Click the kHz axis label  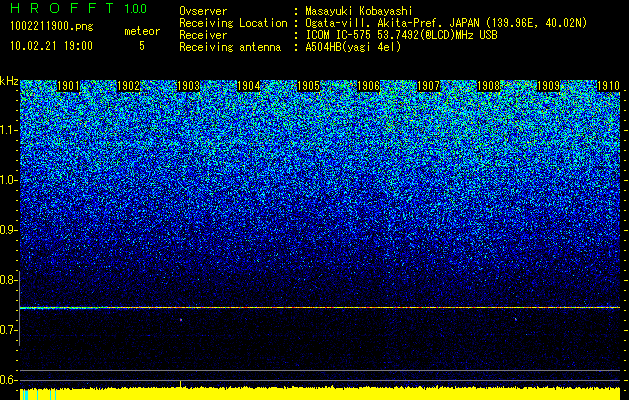pos(9,81)
